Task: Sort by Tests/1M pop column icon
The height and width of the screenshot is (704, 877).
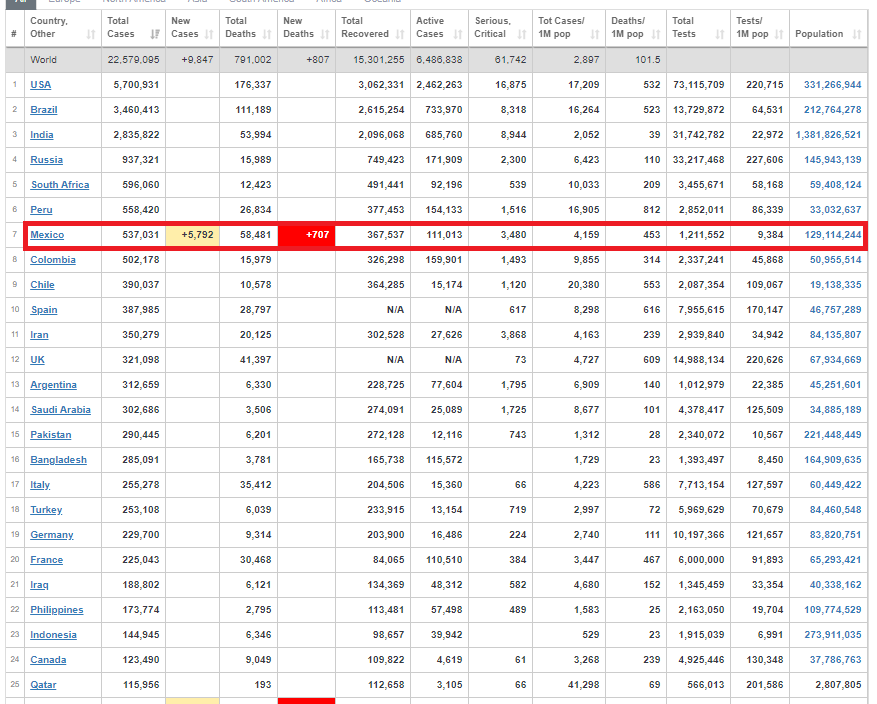Action: click(x=779, y=35)
